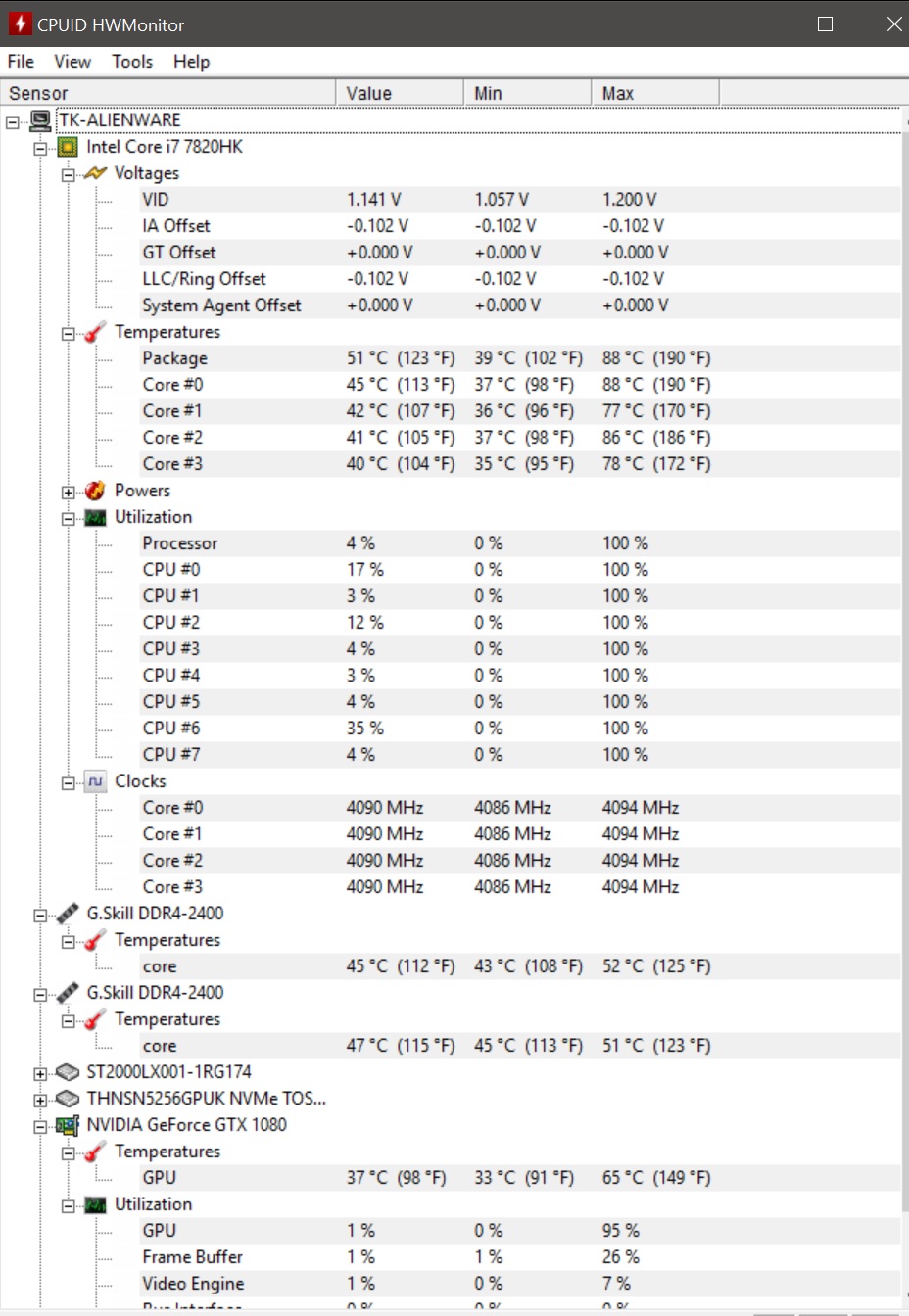Click the Voltages lightning icon
The width and height of the screenshot is (909, 1316).
click(x=95, y=173)
